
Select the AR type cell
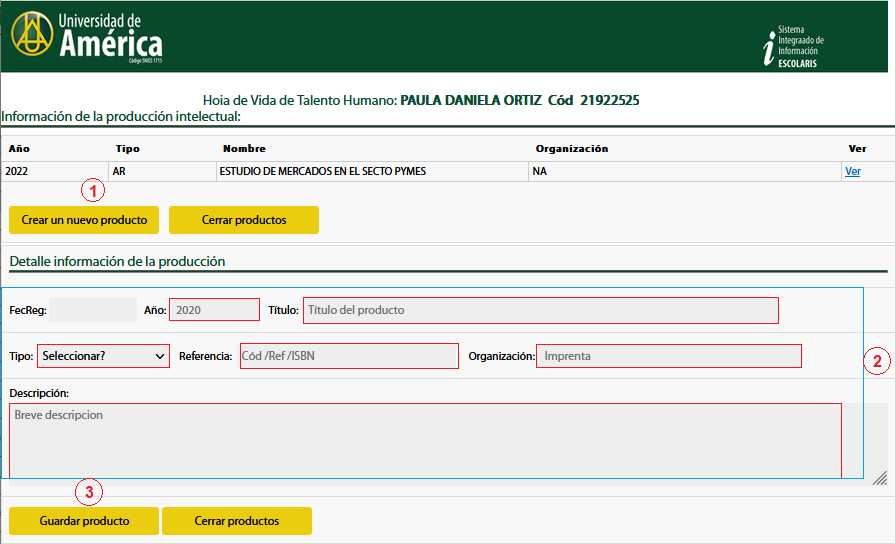click(162, 171)
